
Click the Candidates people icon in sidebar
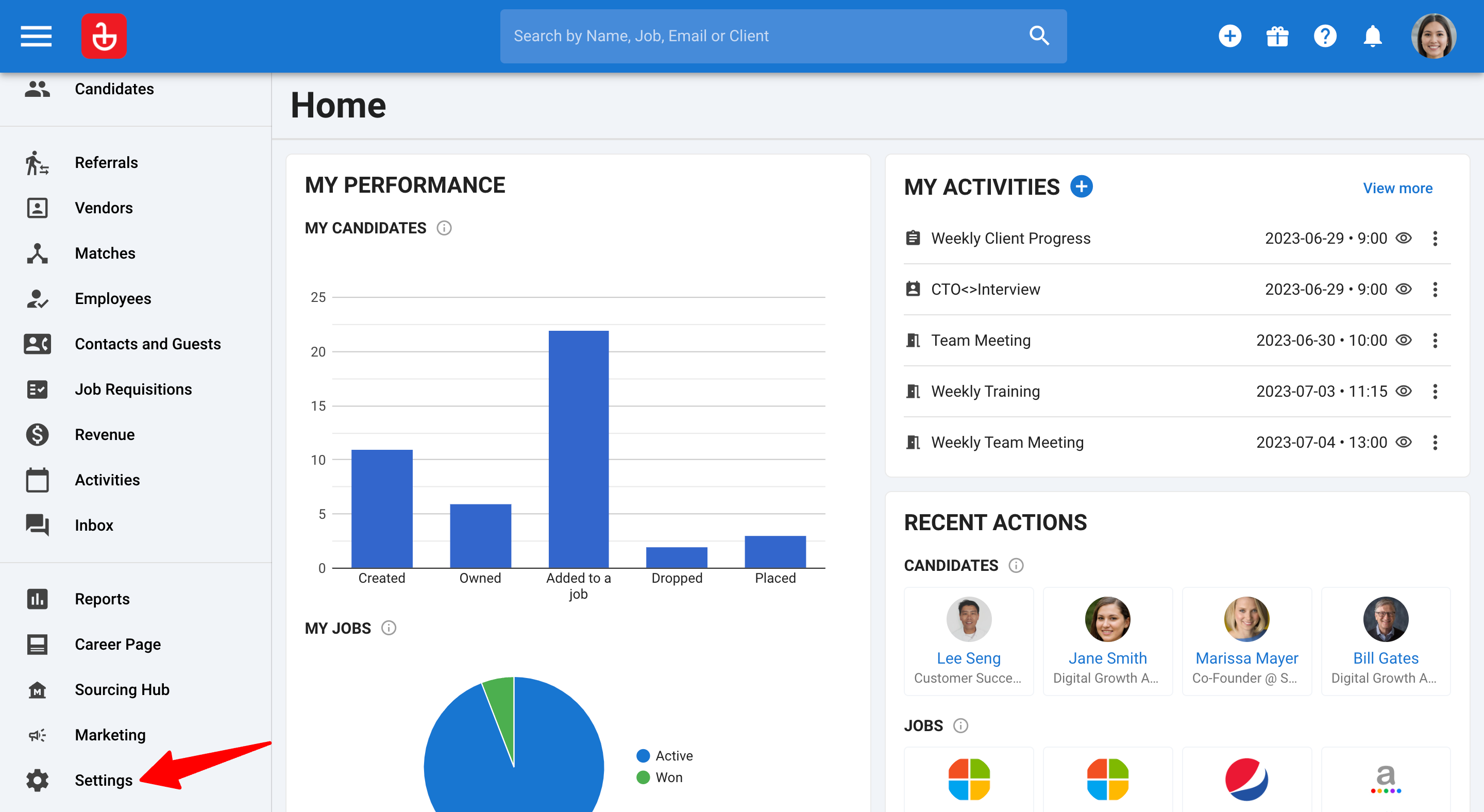pyautogui.click(x=38, y=89)
